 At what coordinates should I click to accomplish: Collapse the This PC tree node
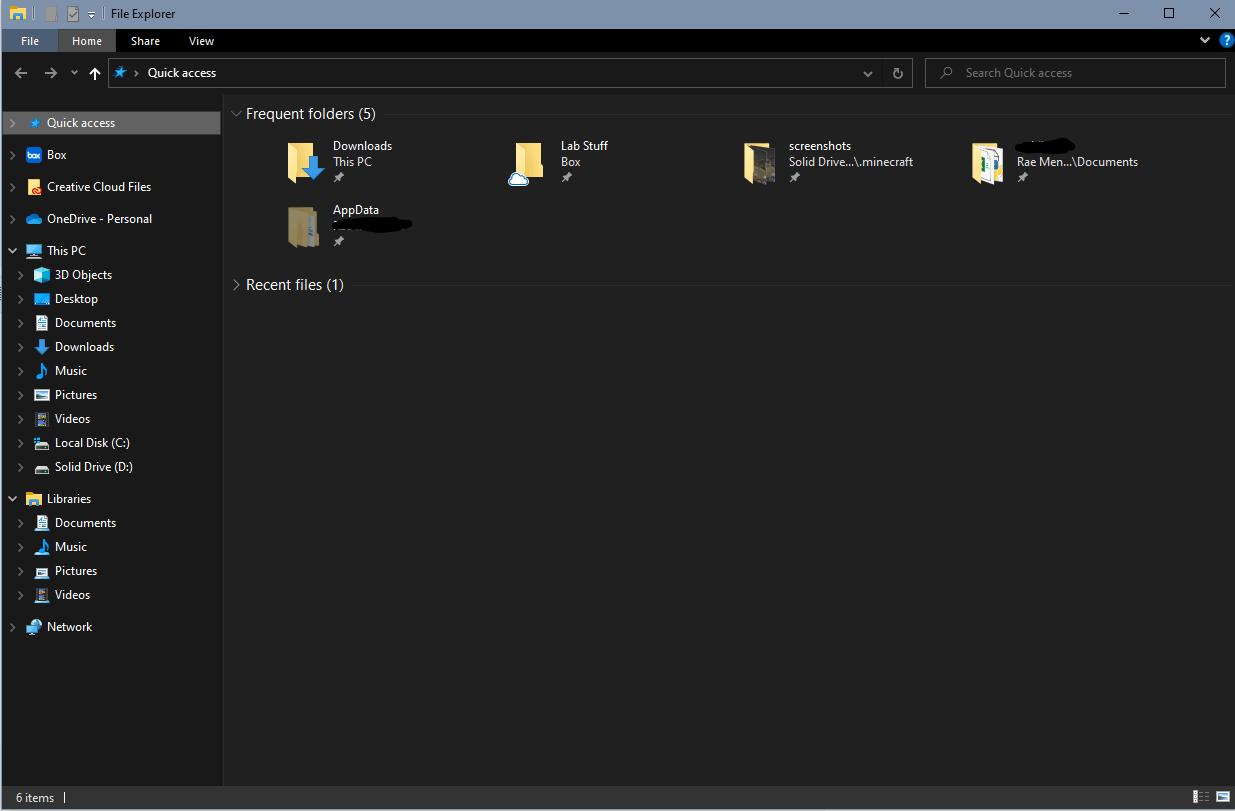[12, 251]
